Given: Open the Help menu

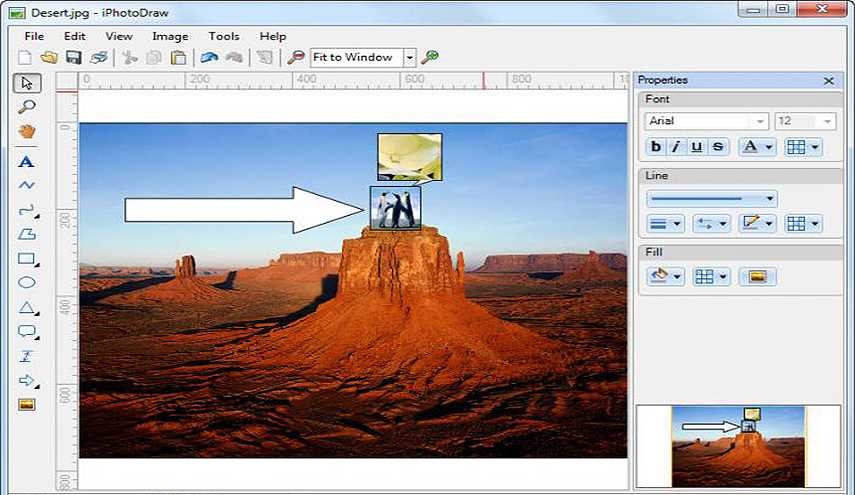Looking at the screenshot, I should [273, 36].
